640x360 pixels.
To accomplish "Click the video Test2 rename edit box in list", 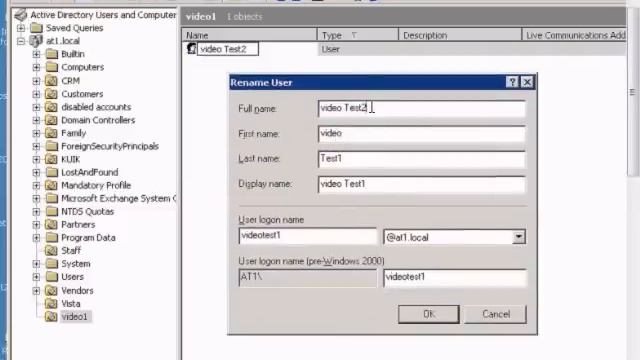I will click(228, 49).
